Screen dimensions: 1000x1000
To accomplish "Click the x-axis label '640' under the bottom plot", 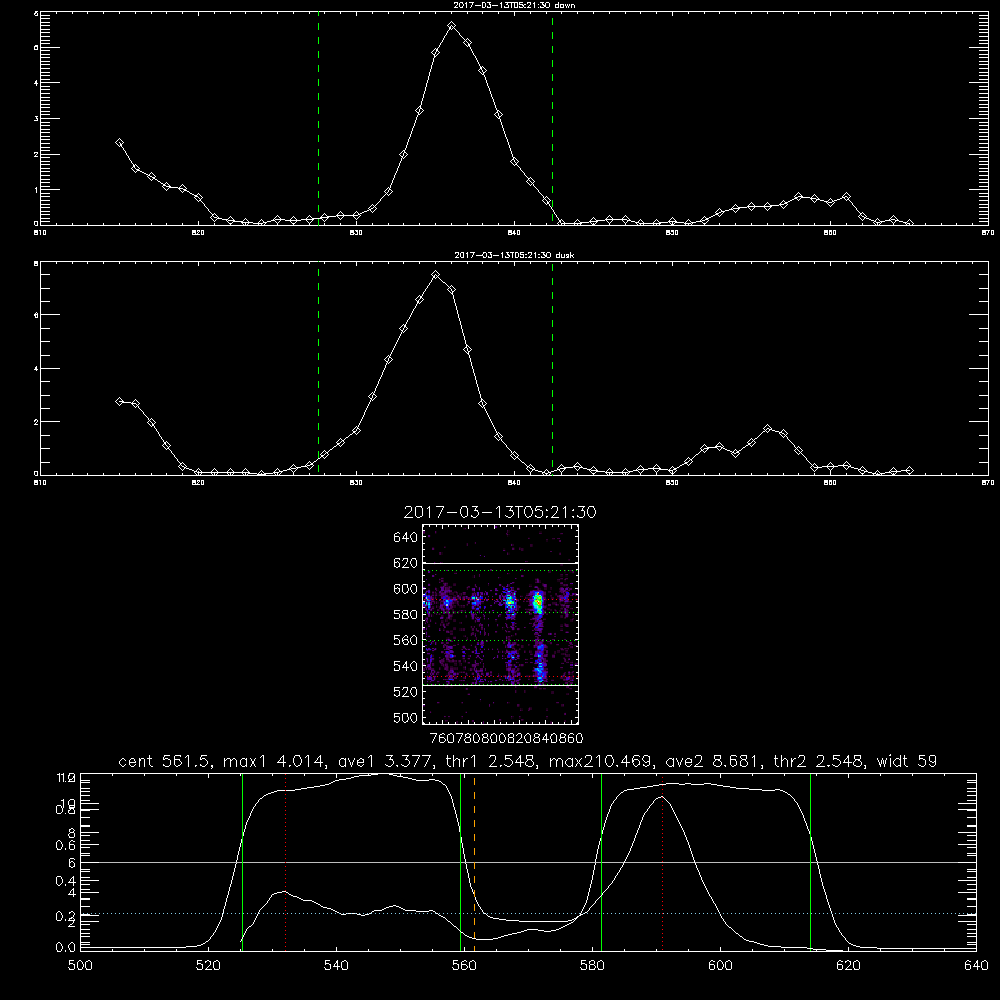I will tap(976, 965).
